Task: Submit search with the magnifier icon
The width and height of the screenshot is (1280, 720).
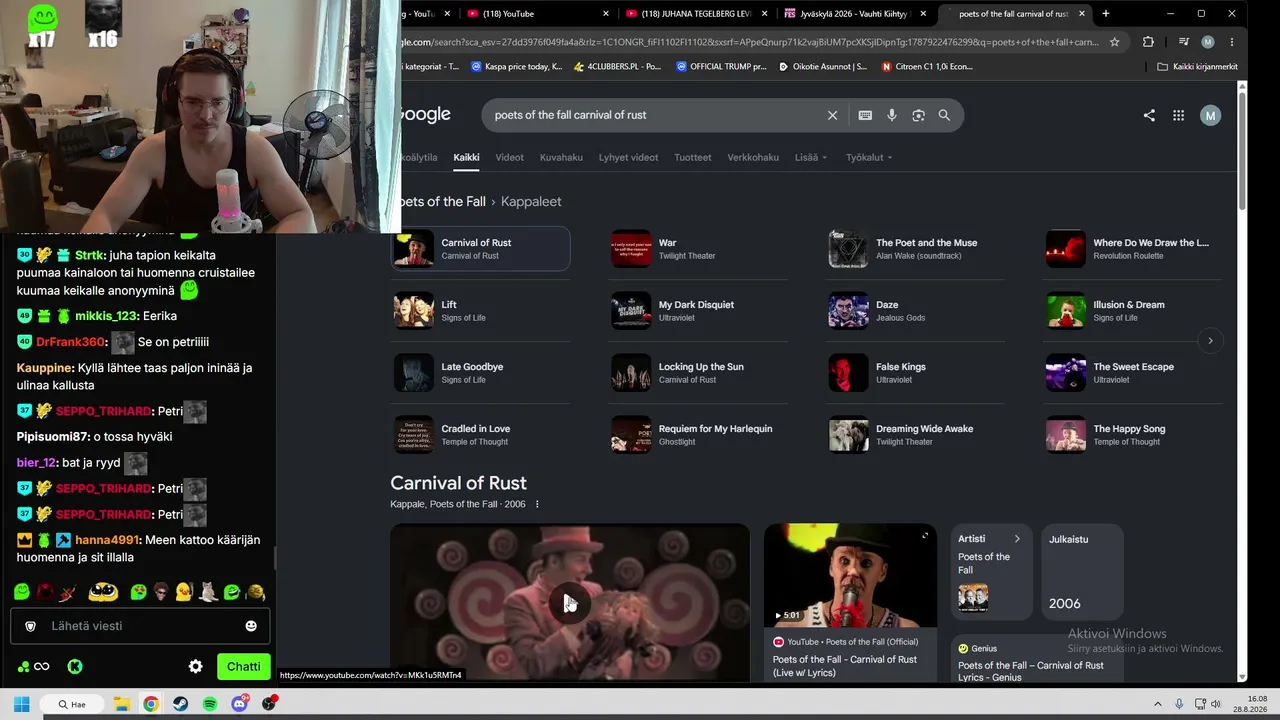Action: tap(944, 115)
